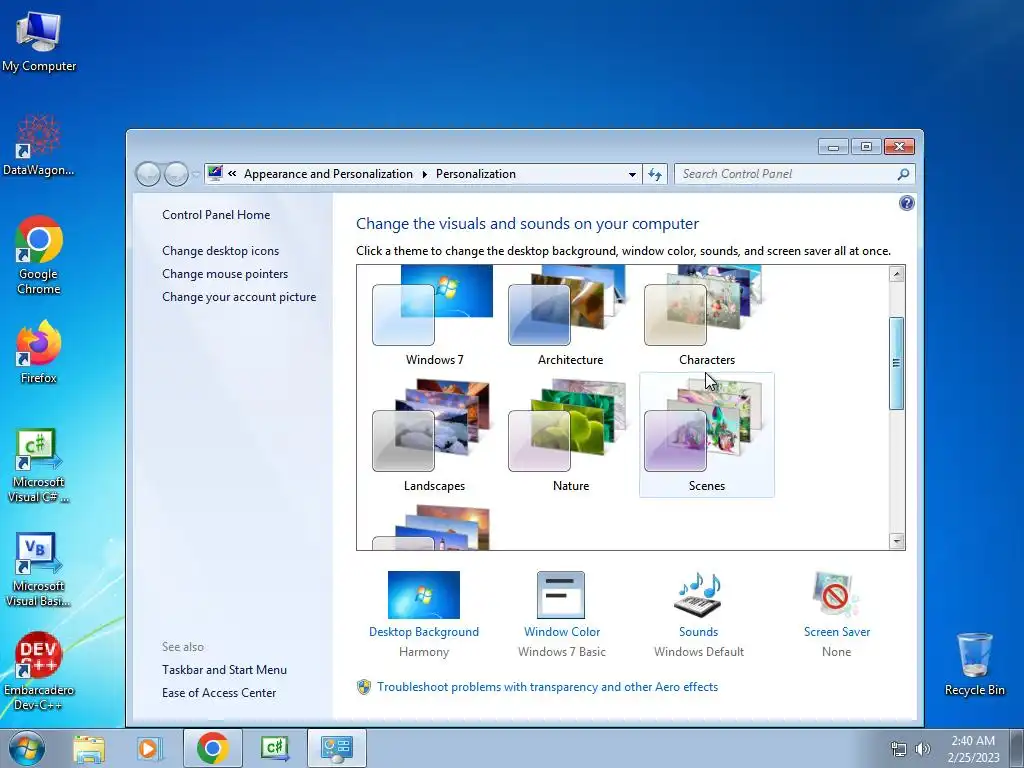1024x768 pixels.
Task: Troubleshoot problems with transparency and Aero effects
Action: point(547,687)
